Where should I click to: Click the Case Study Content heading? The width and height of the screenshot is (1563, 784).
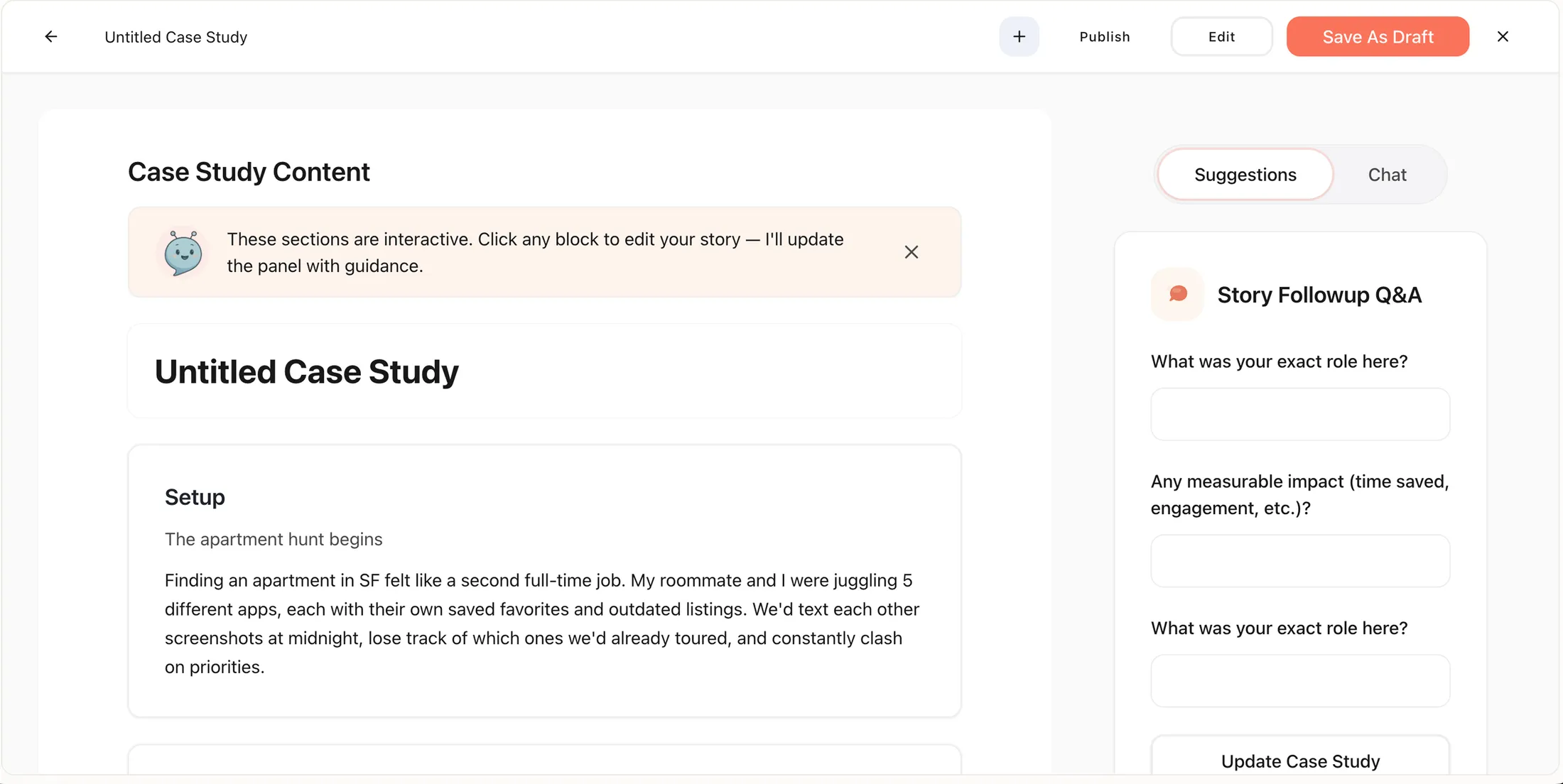[x=249, y=172]
